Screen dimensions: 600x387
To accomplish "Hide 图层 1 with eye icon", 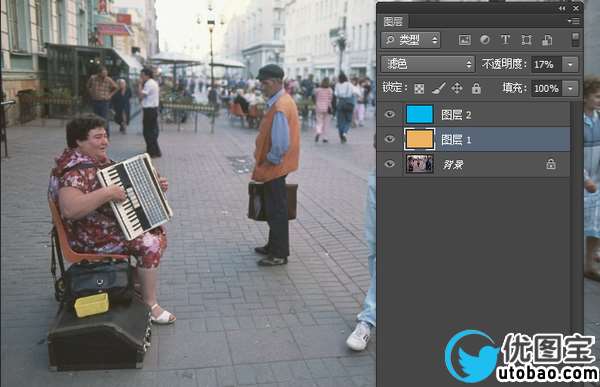I will tap(390, 139).
